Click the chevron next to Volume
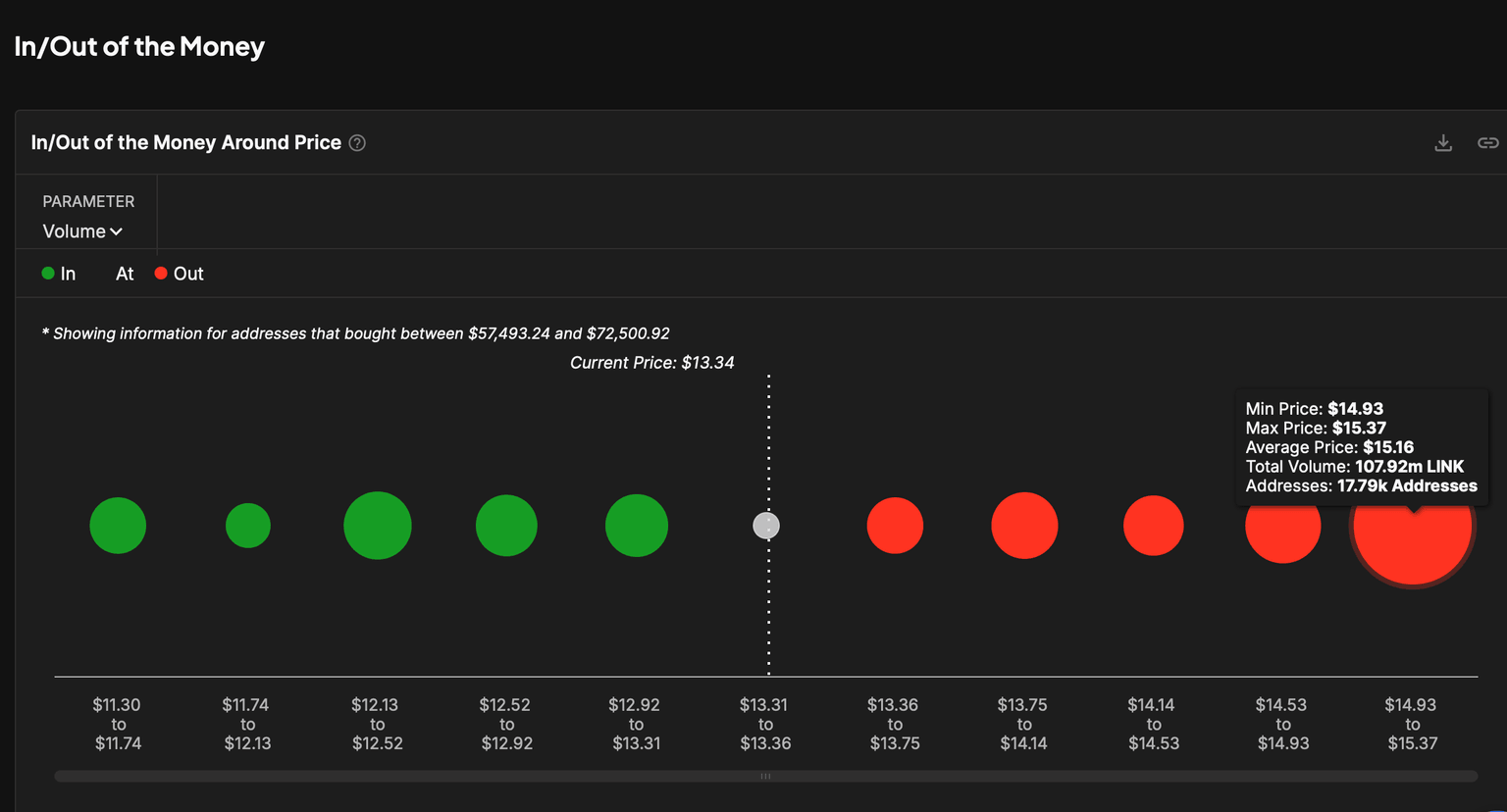Image resolution: width=1507 pixels, height=812 pixels. [117, 231]
